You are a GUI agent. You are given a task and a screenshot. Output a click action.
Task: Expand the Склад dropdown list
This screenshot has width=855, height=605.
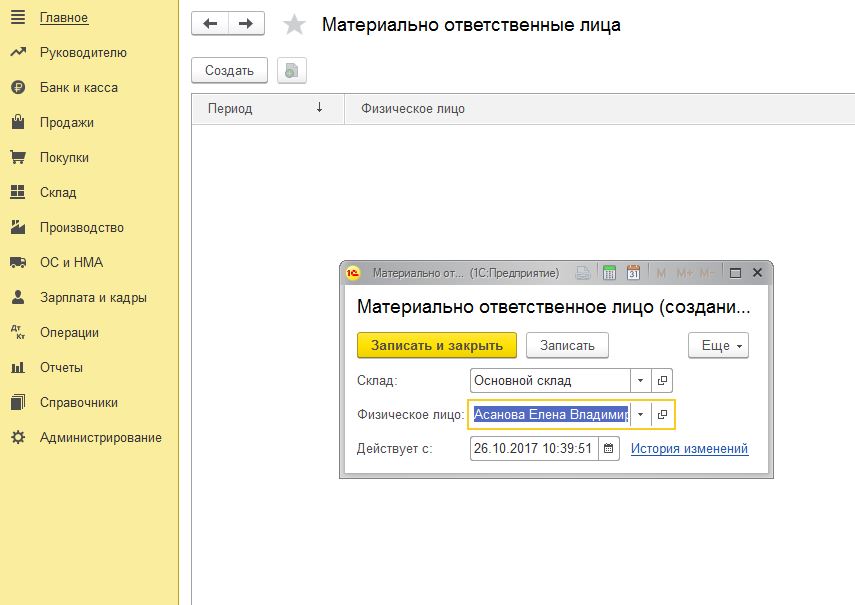pos(640,381)
